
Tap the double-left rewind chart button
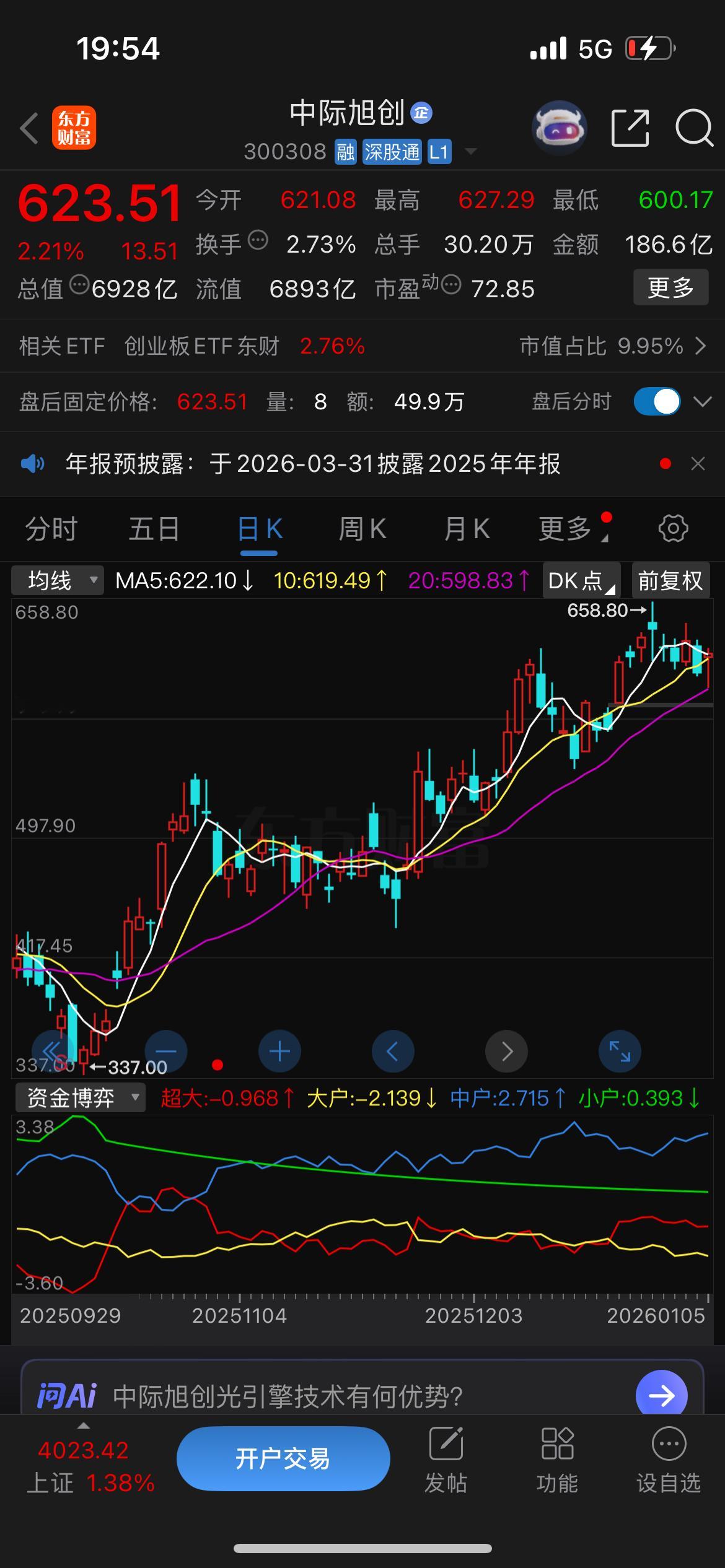click(53, 1051)
